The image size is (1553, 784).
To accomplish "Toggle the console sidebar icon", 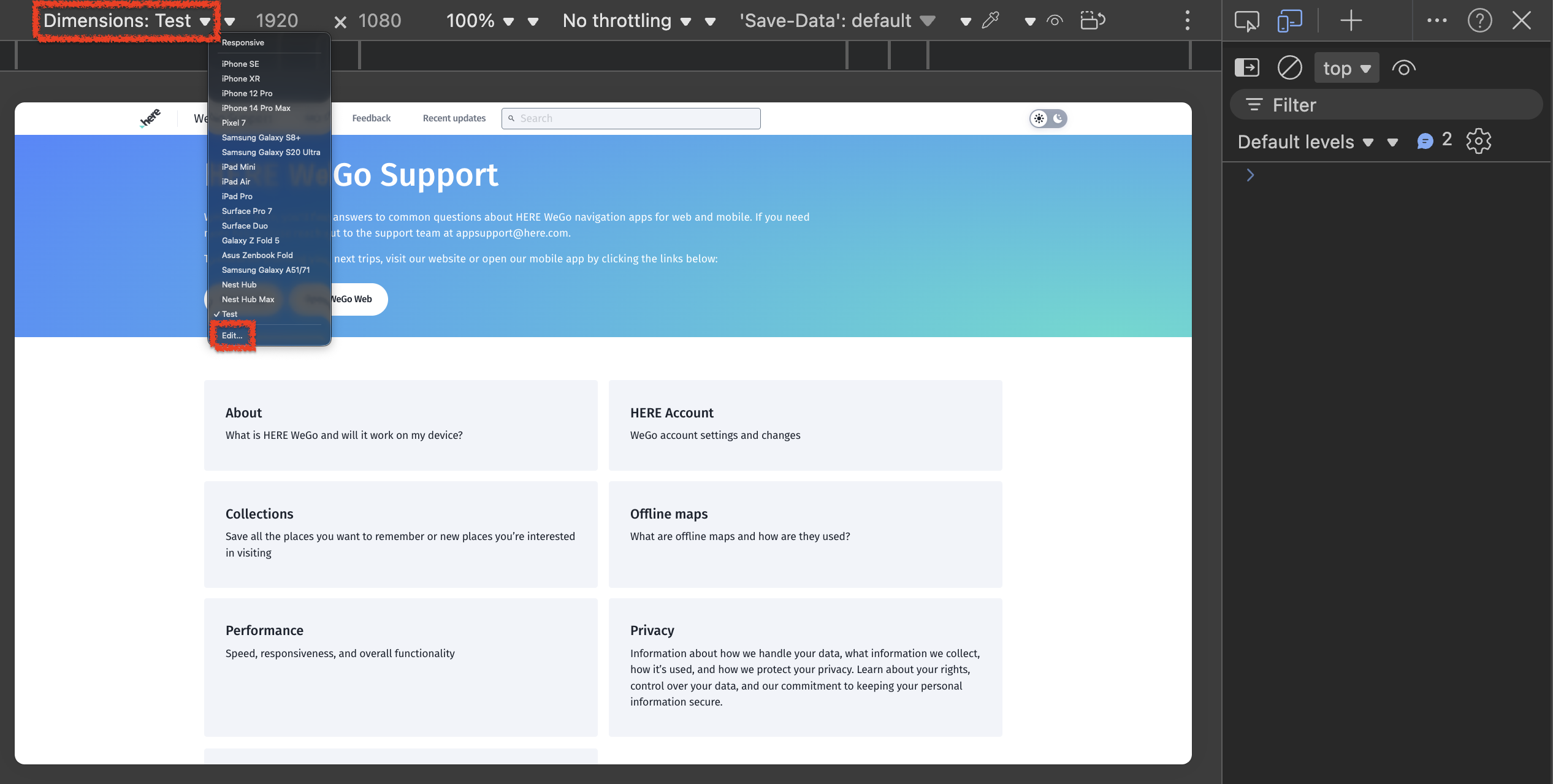I will (x=1246, y=67).
